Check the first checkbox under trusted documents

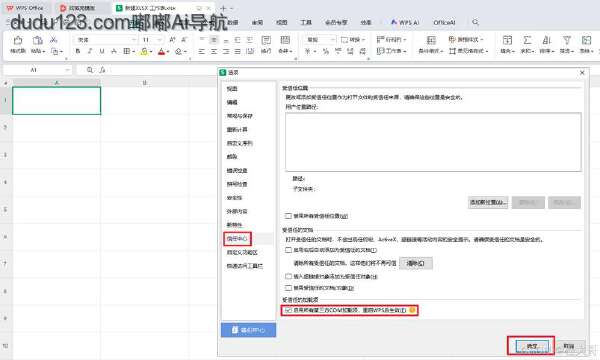pos(289,250)
